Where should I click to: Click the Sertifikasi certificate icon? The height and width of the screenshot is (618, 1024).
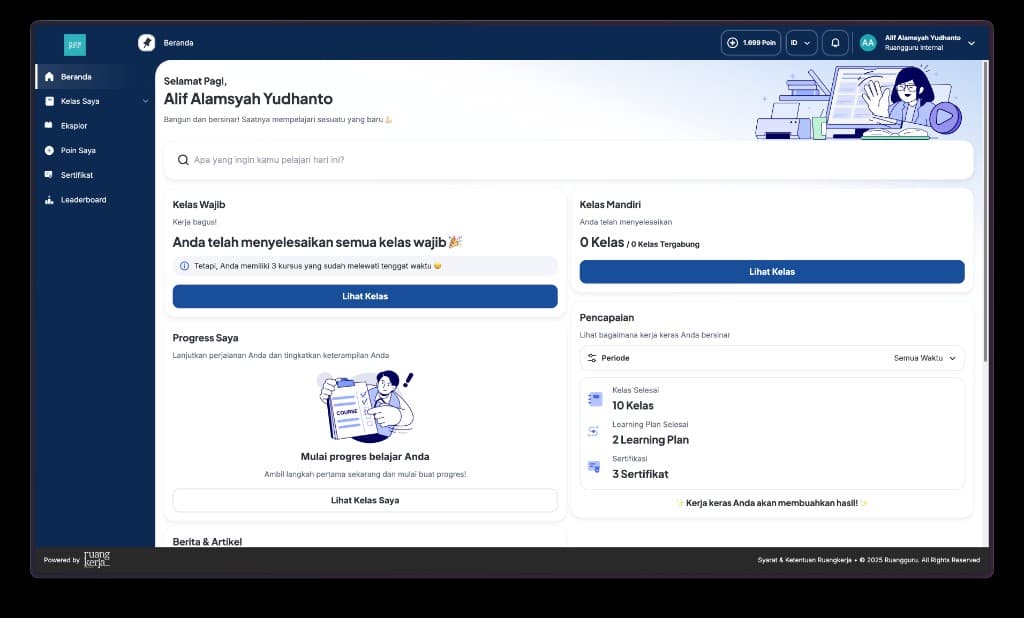click(594, 466)
